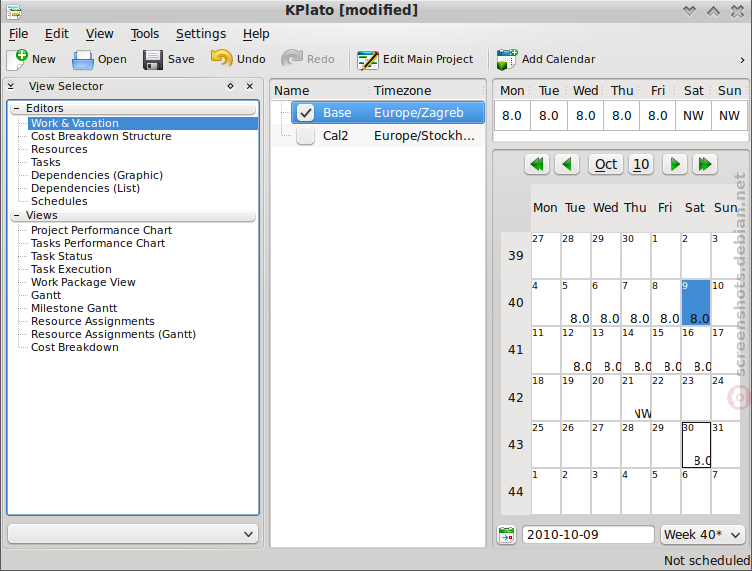
Task: Open Resource Assignments (Gantt) view
Action: click(113, 334)
